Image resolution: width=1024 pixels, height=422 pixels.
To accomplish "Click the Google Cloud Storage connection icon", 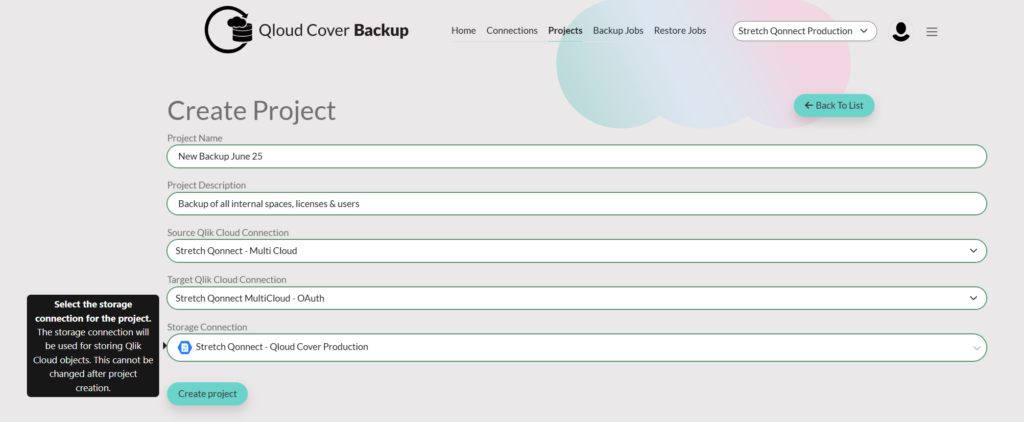I will (185, 348).
